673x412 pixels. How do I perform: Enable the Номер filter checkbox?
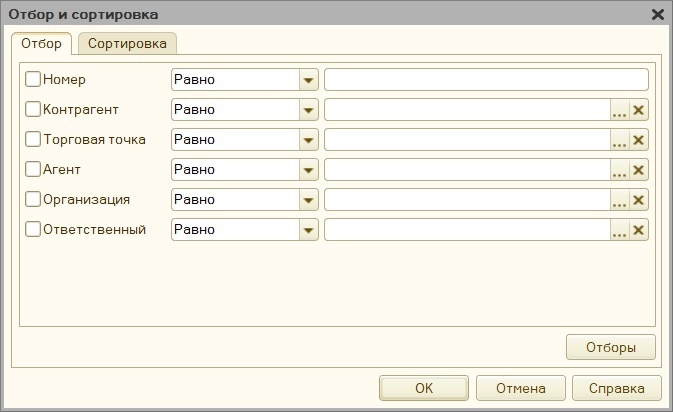pos(33,79)
